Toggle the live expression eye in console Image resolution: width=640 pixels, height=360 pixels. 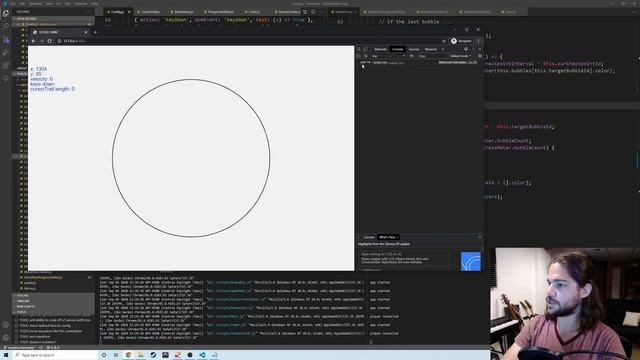411,56
